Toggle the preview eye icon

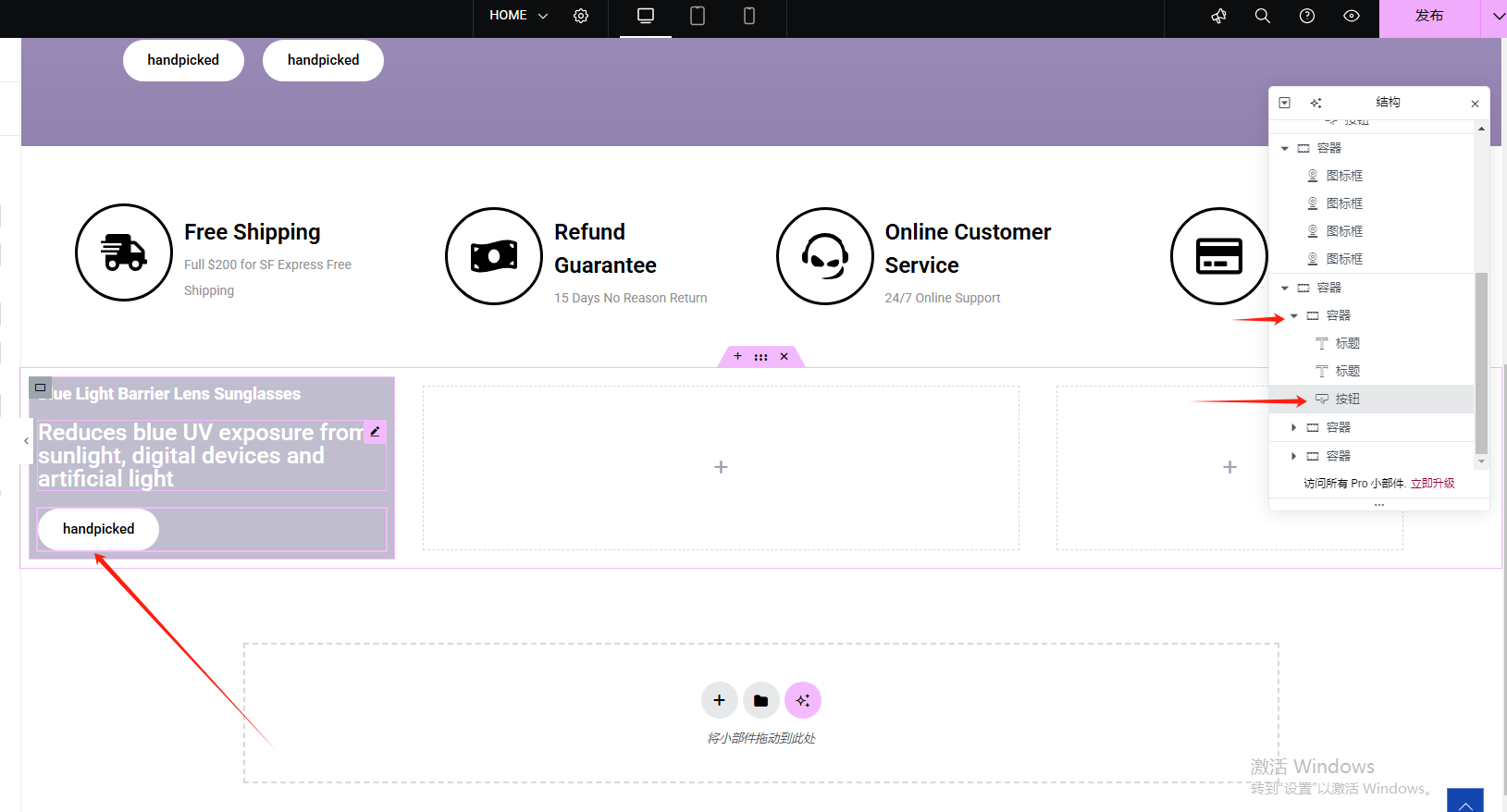(1351, 16)
